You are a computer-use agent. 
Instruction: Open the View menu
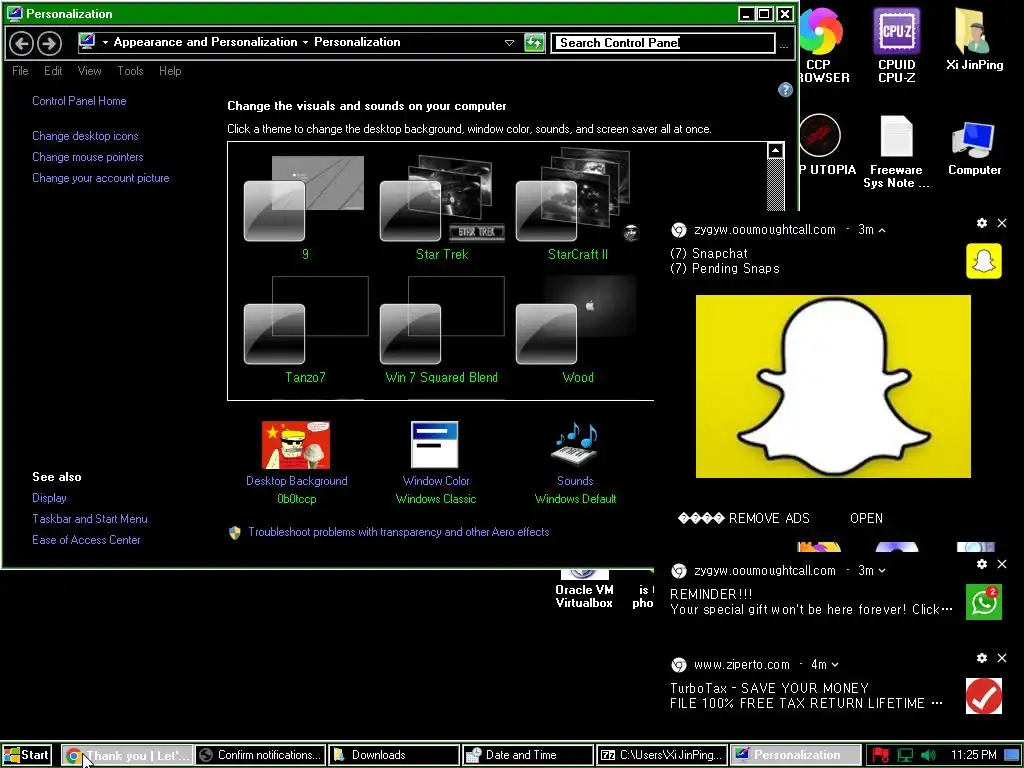pos(89,71)
